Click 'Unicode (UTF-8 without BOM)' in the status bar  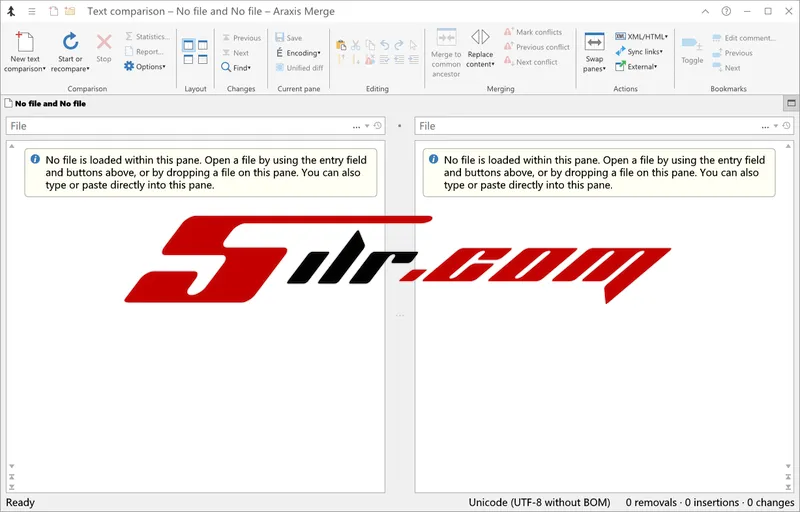539,502
